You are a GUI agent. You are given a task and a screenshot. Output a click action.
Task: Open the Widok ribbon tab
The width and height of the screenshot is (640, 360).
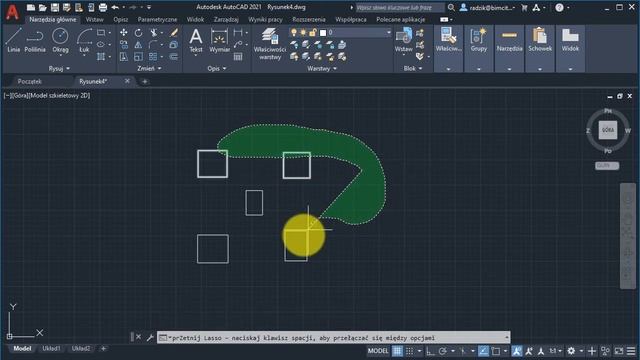click(x=195, y=19)
